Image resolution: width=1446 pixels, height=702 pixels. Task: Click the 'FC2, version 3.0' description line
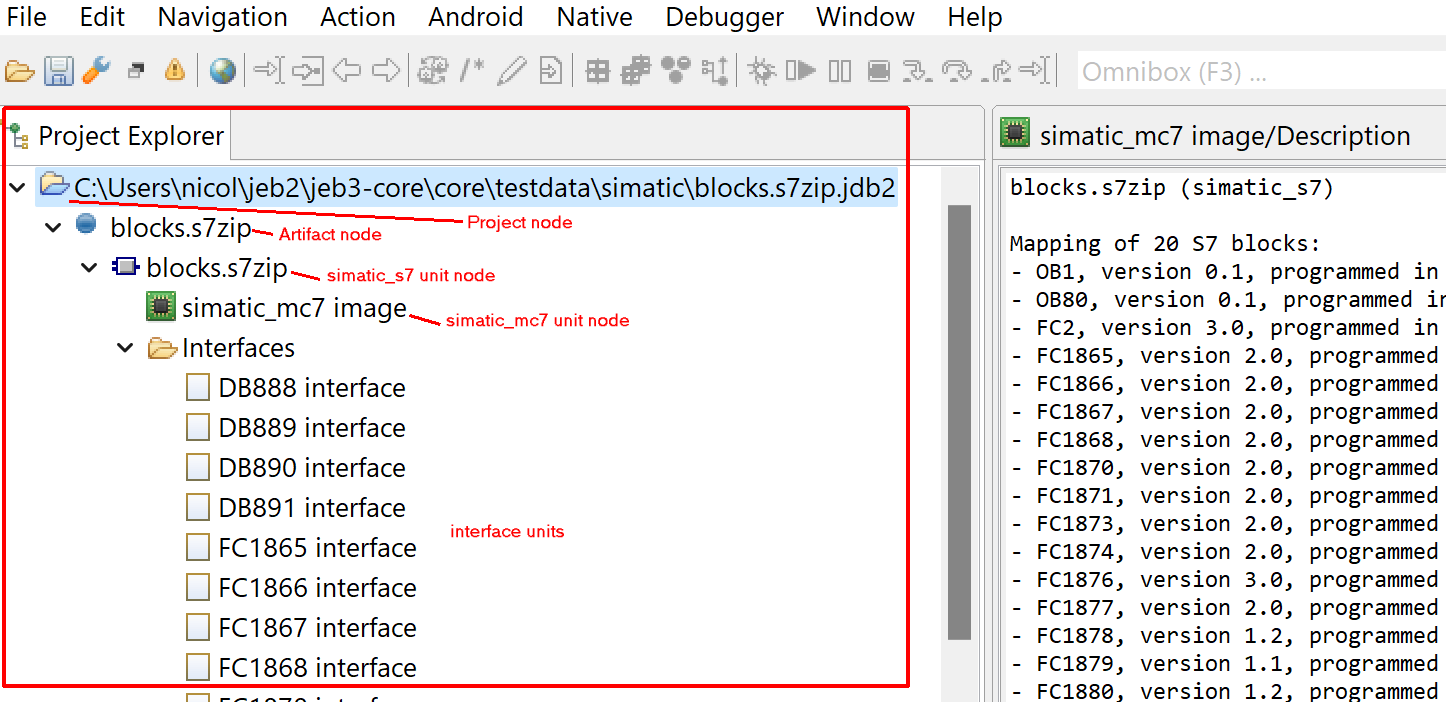coord(1225,328)
